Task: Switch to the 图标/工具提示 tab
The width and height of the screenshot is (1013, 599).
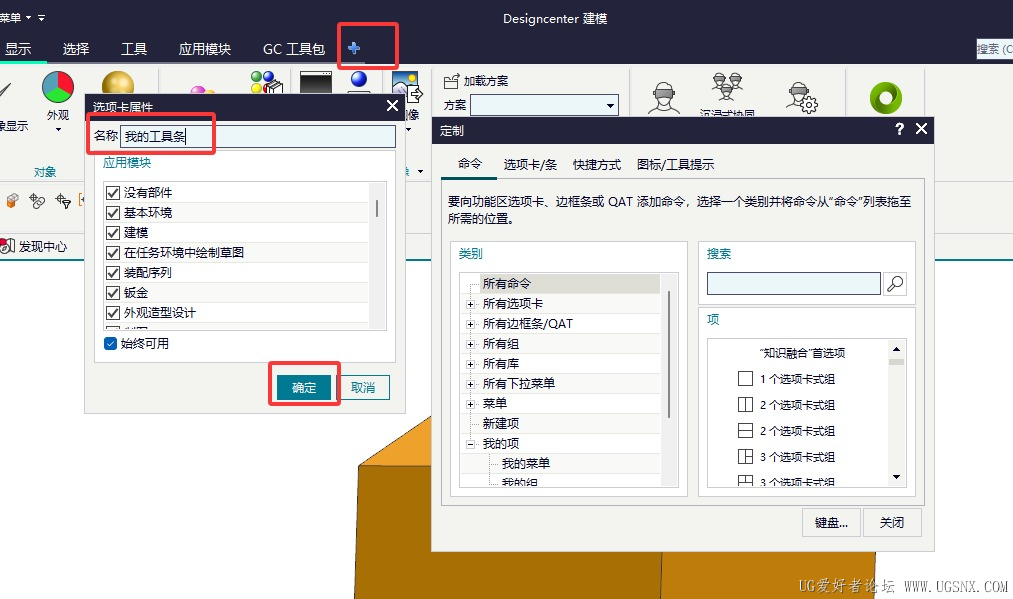Action: pos(675,164)
